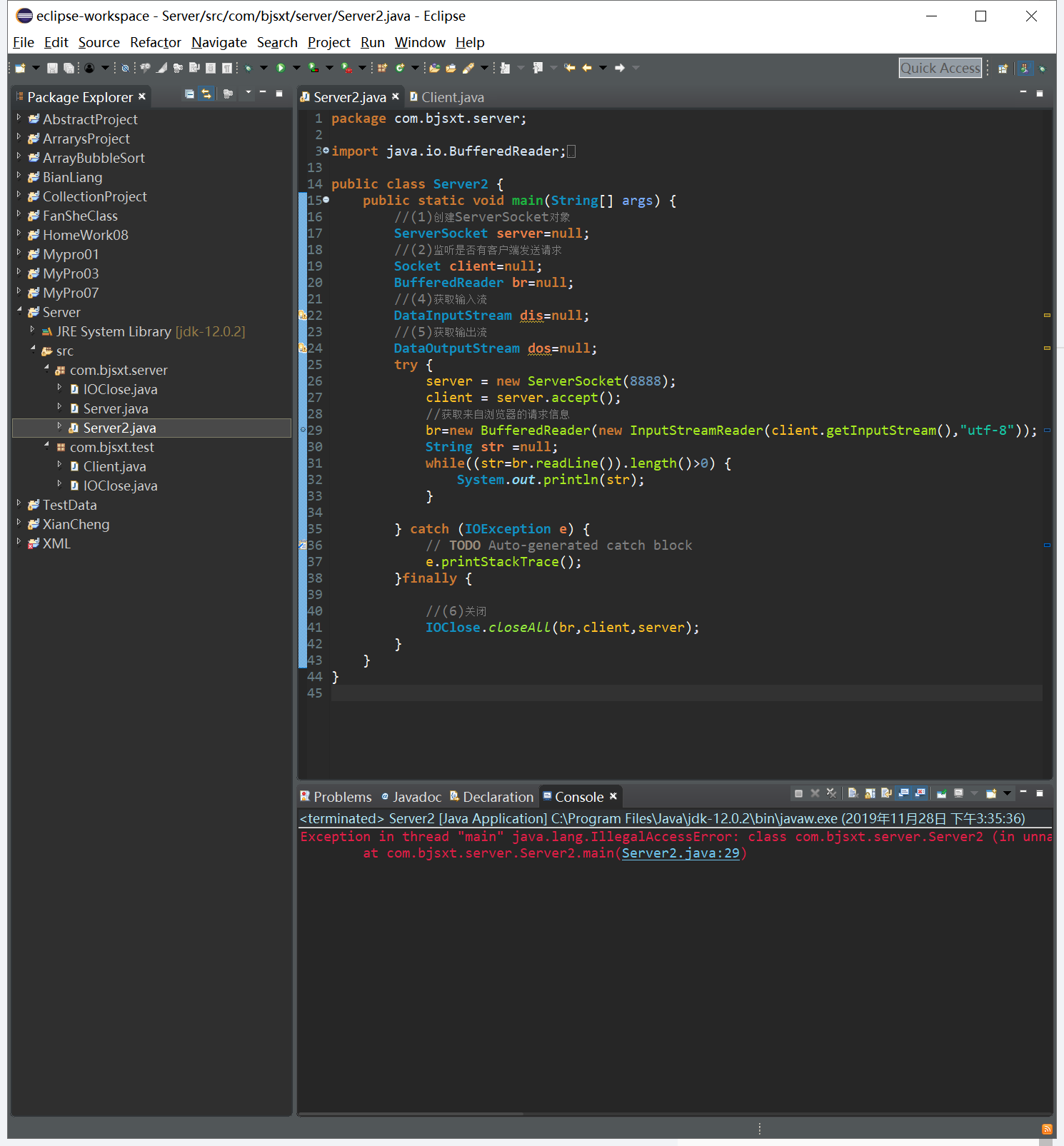Toggle Mark Occurrences highlighter icon
This screenshot has height=1146, width=1064.
click(161, 68)
